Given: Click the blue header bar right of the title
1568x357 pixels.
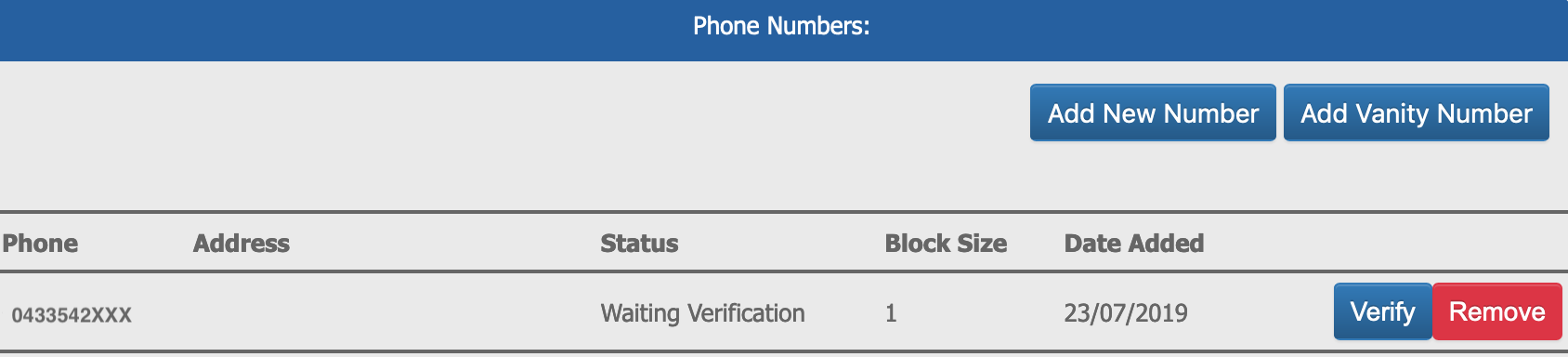Looking at the screenshot, I should pos(1219,31).
